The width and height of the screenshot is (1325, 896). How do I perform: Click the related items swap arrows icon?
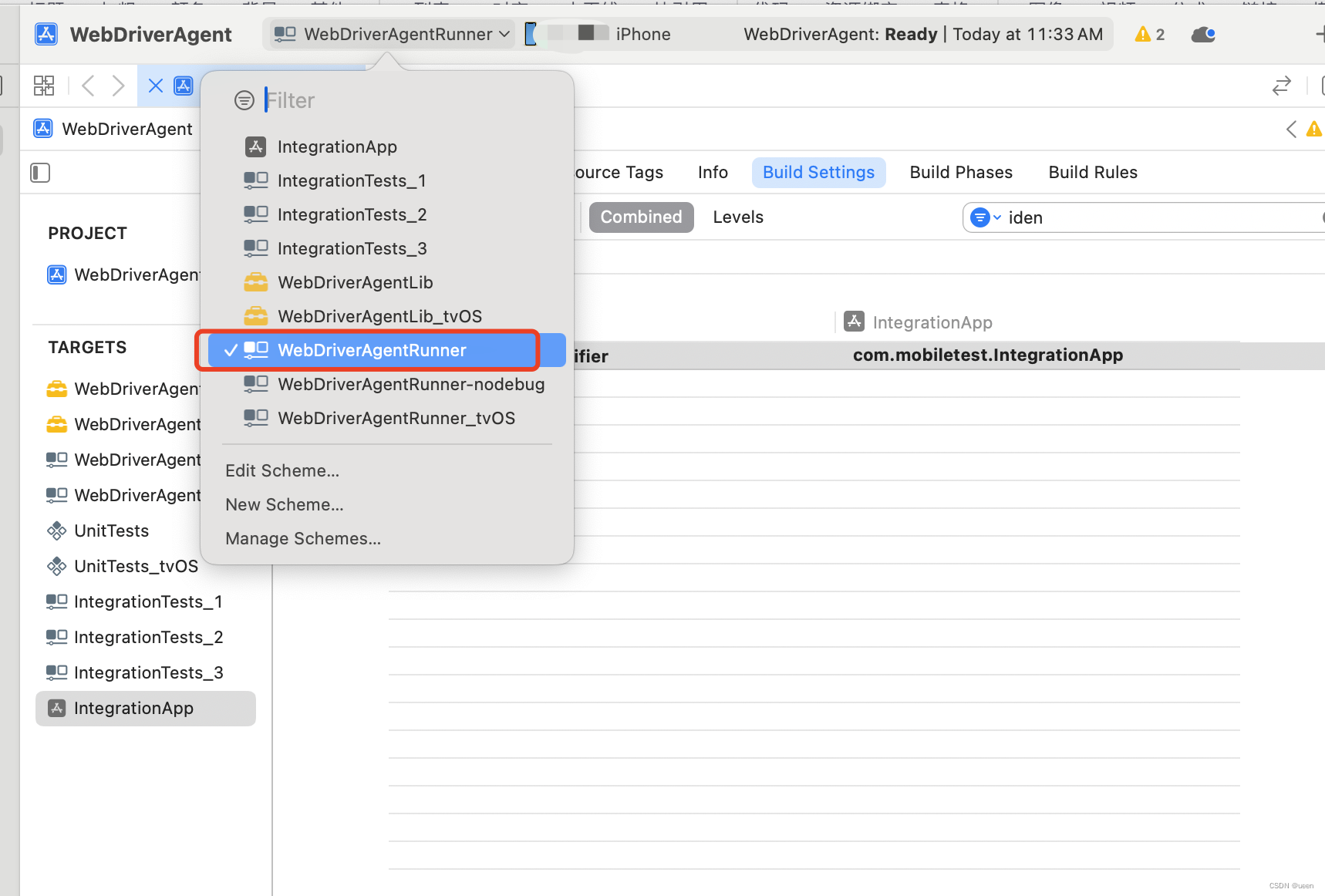pos(1282,86)
